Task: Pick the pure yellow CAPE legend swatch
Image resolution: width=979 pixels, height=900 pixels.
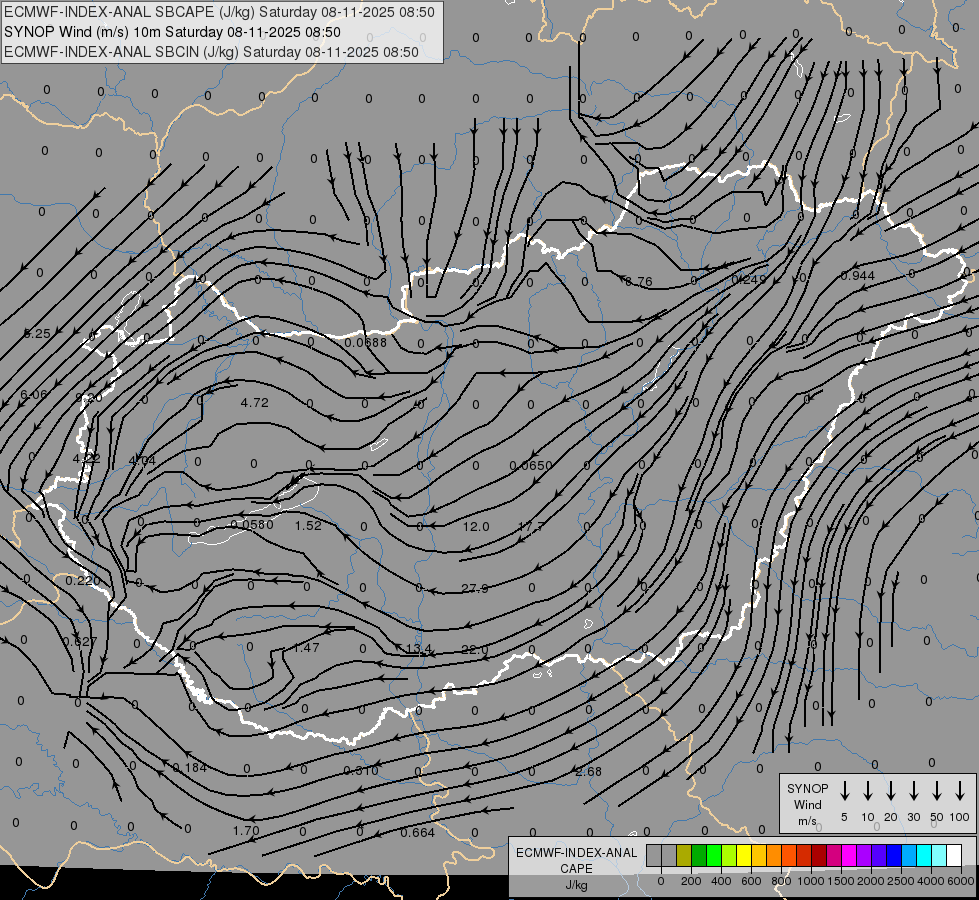Action: coord(744,856)
